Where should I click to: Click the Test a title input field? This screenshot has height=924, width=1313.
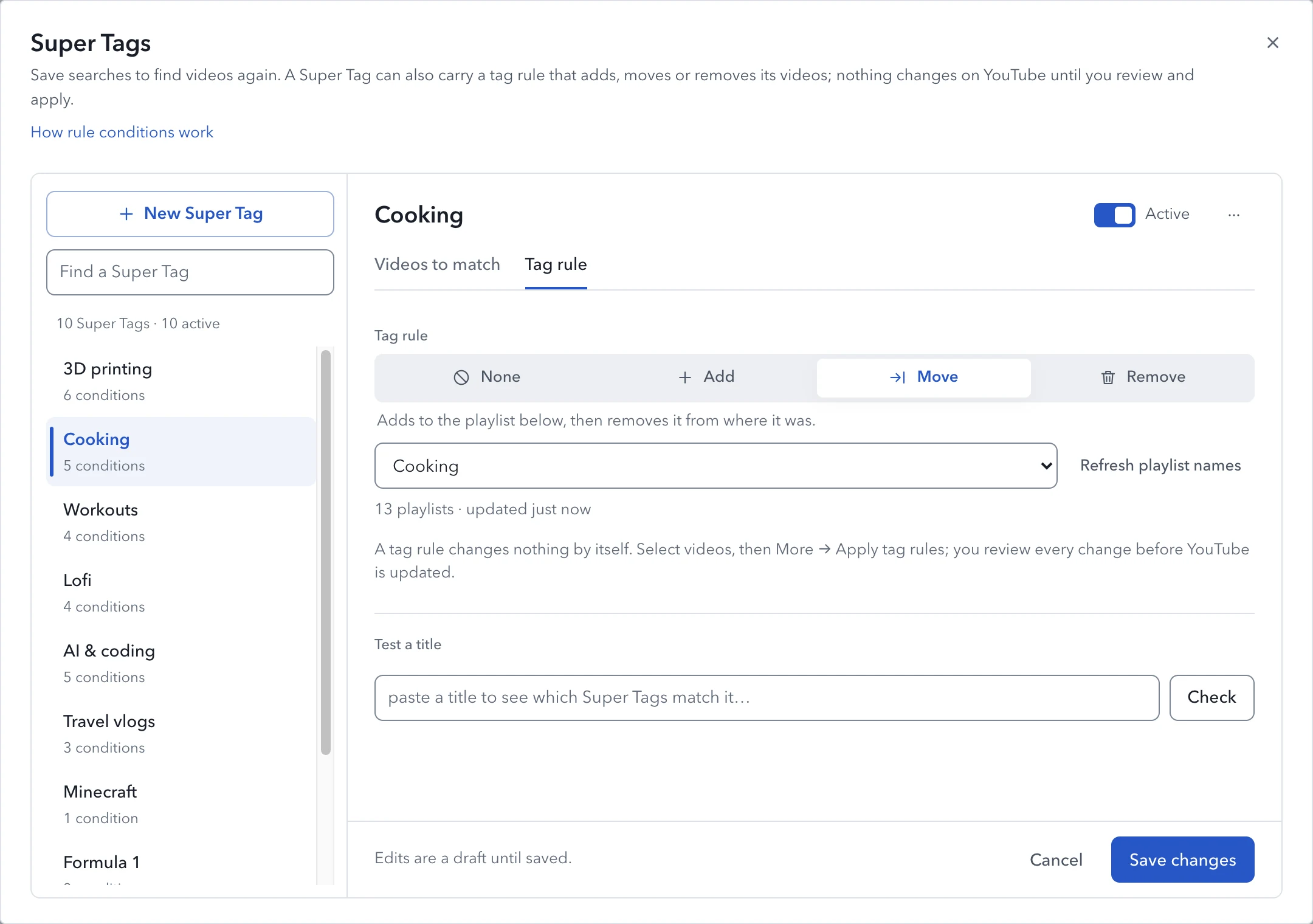(767, 698)
